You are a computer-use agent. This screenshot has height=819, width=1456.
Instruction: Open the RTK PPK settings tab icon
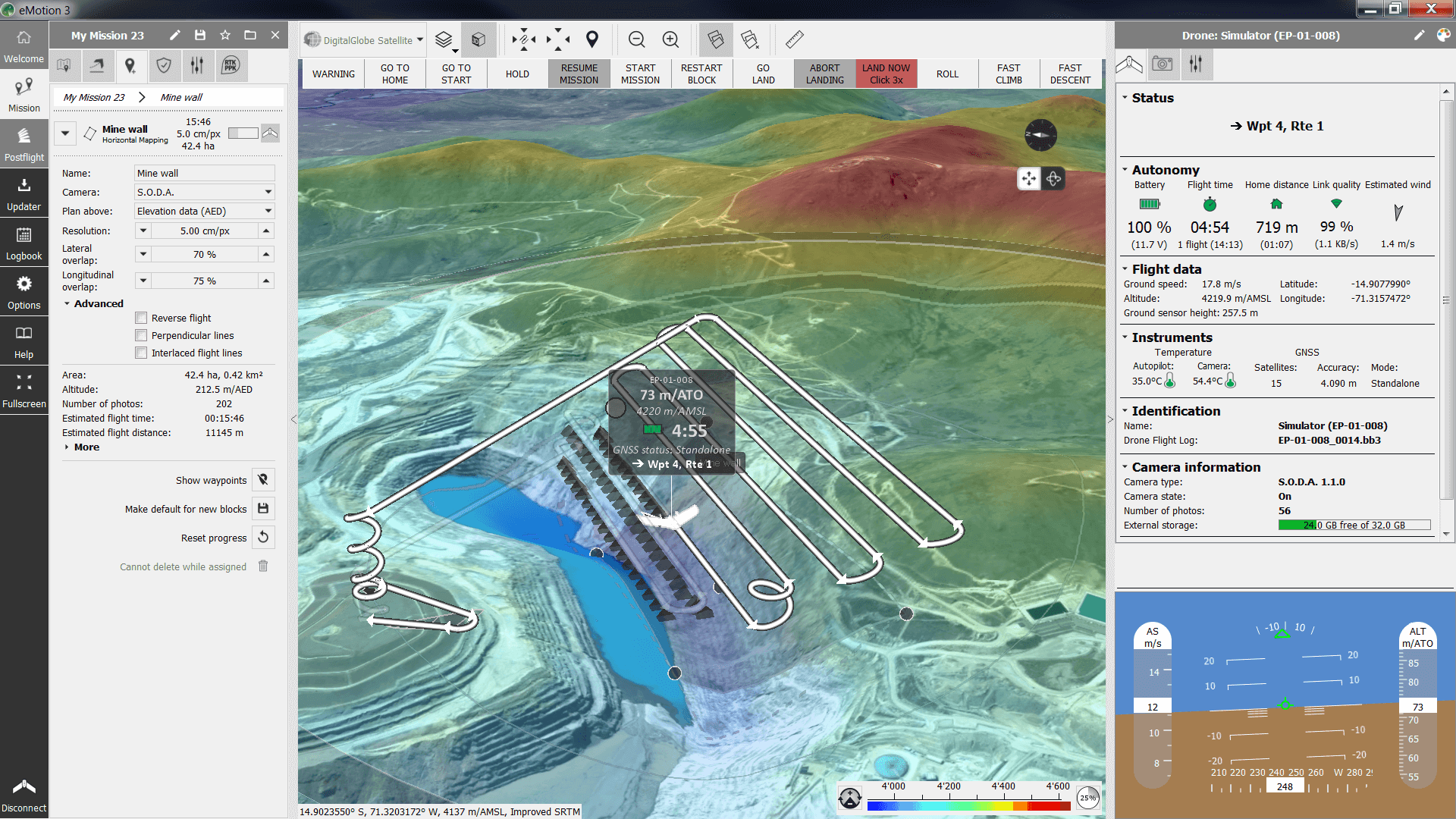click(x=231, y=66)
